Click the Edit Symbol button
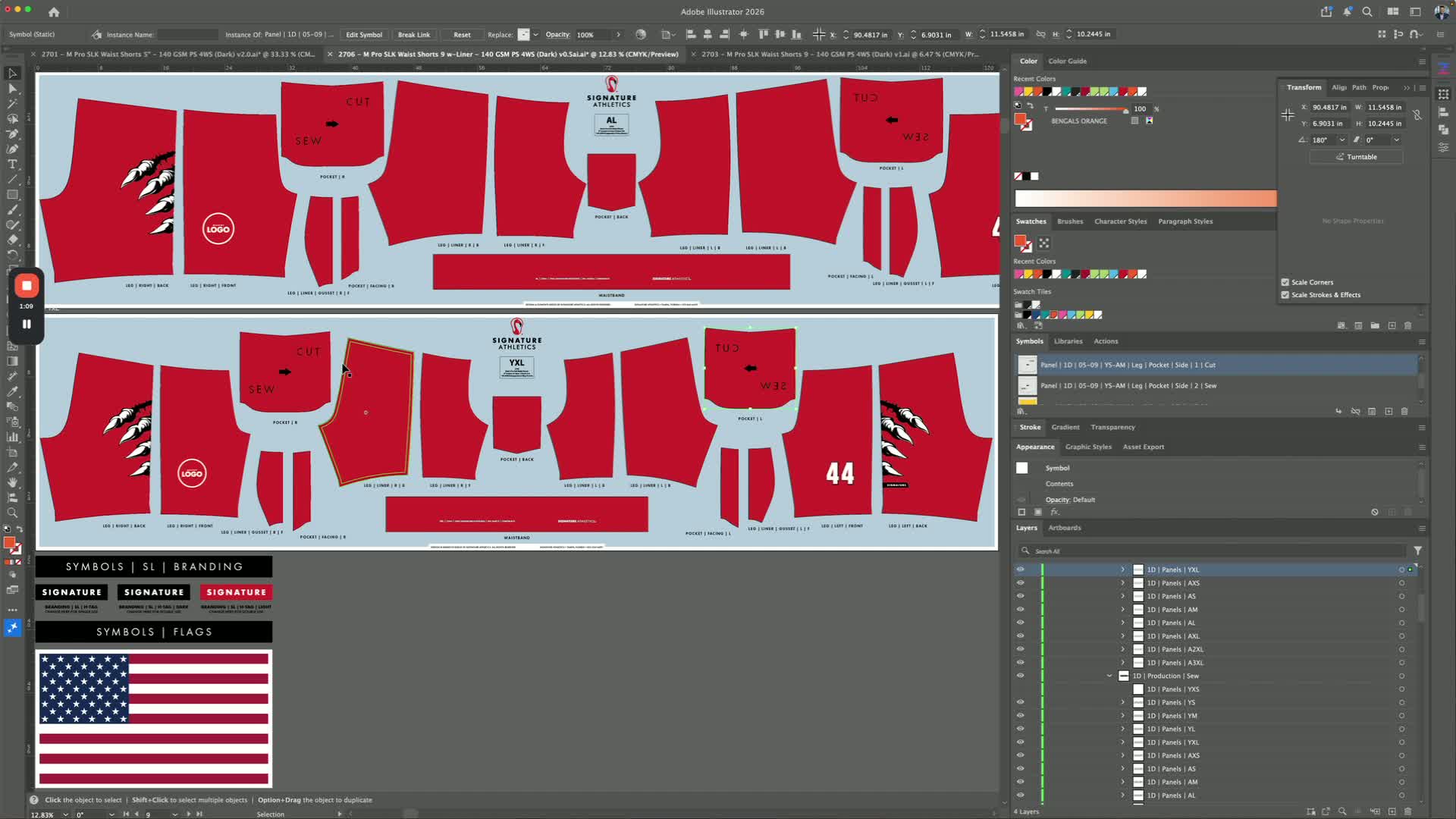 pos(364,35)
